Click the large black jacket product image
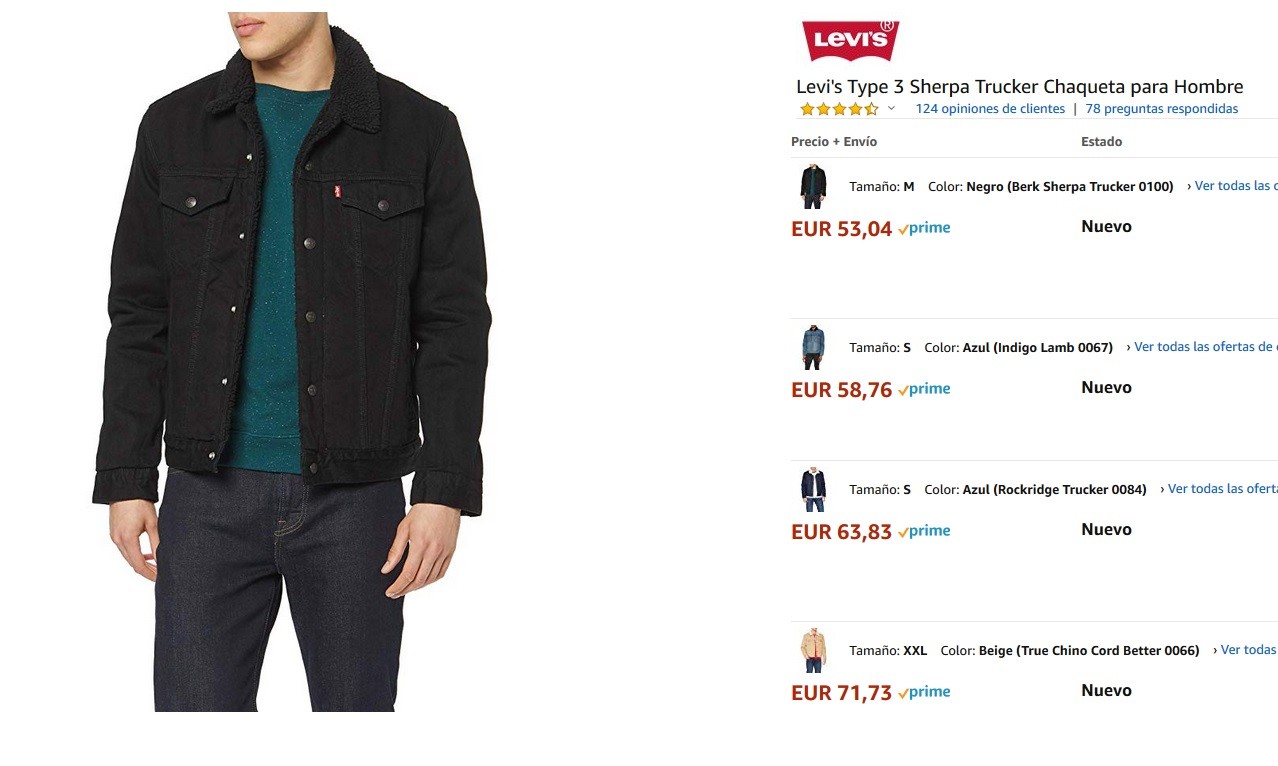1278x766 pixels. (295, 300)
